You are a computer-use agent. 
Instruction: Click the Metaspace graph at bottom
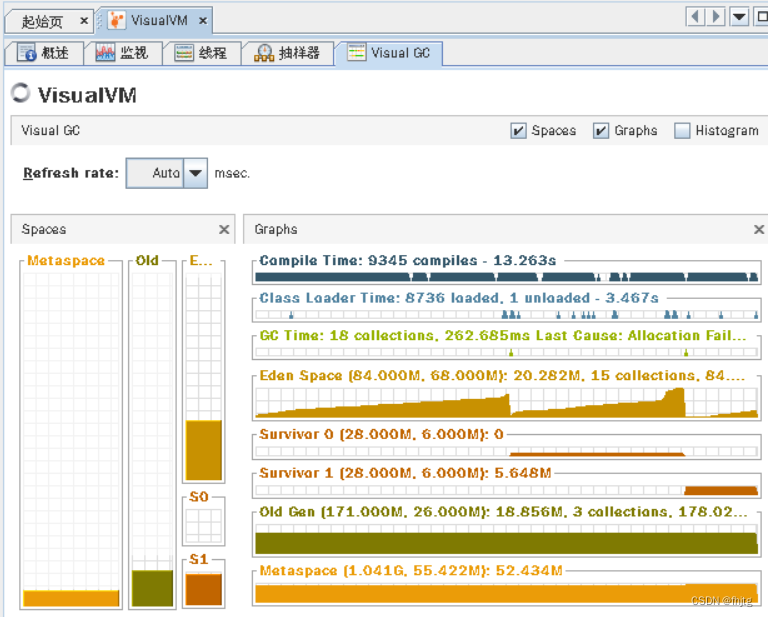coord(506,593)
